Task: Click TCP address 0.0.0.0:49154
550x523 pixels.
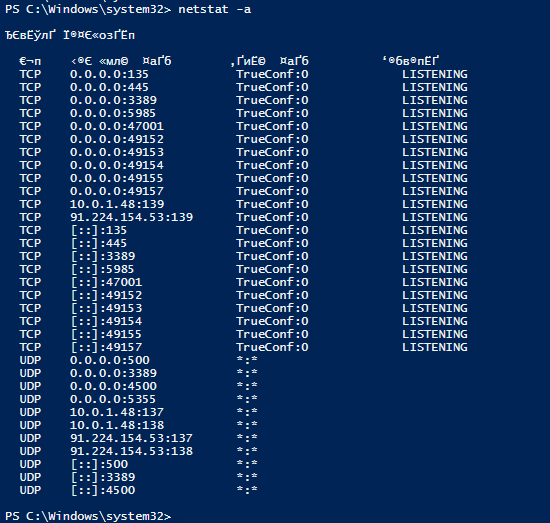Action: (x=117, y=165)
